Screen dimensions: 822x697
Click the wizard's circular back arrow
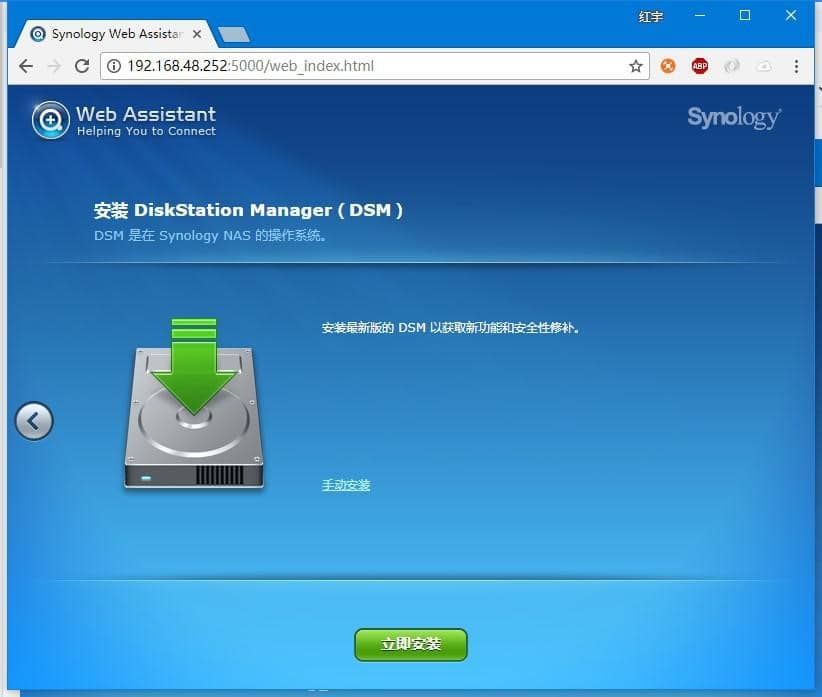click(34, 421)
